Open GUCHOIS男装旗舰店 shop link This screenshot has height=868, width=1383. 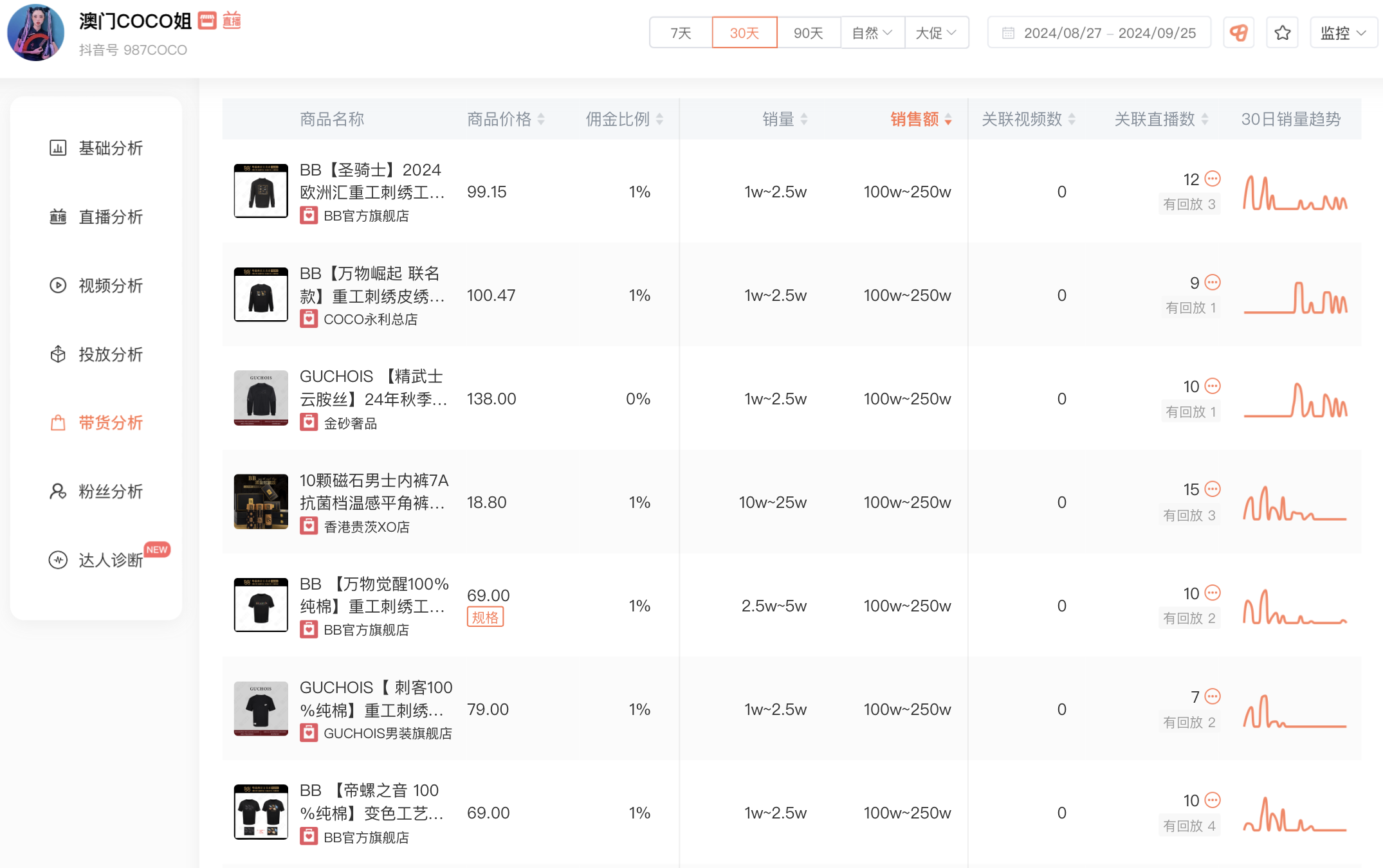[387, 733]
